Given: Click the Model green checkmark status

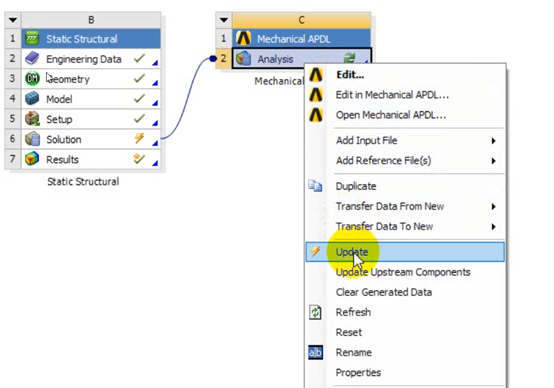Looking at the screenshot, I should pyautogui.click(x=140, y=98).
